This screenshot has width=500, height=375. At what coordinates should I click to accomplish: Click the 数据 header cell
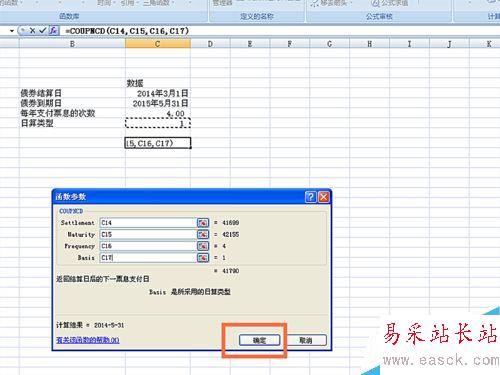point(158,83)
